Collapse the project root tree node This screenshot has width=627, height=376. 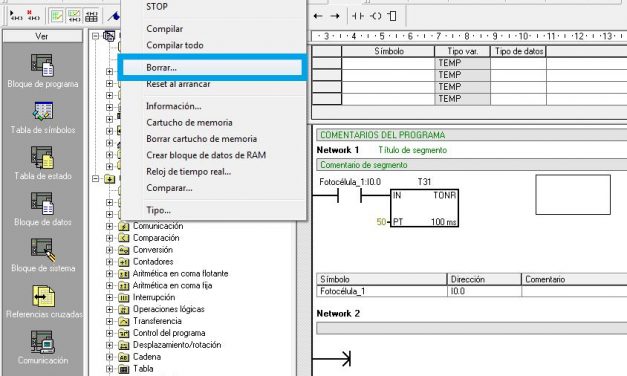click(x=96, y=36)
